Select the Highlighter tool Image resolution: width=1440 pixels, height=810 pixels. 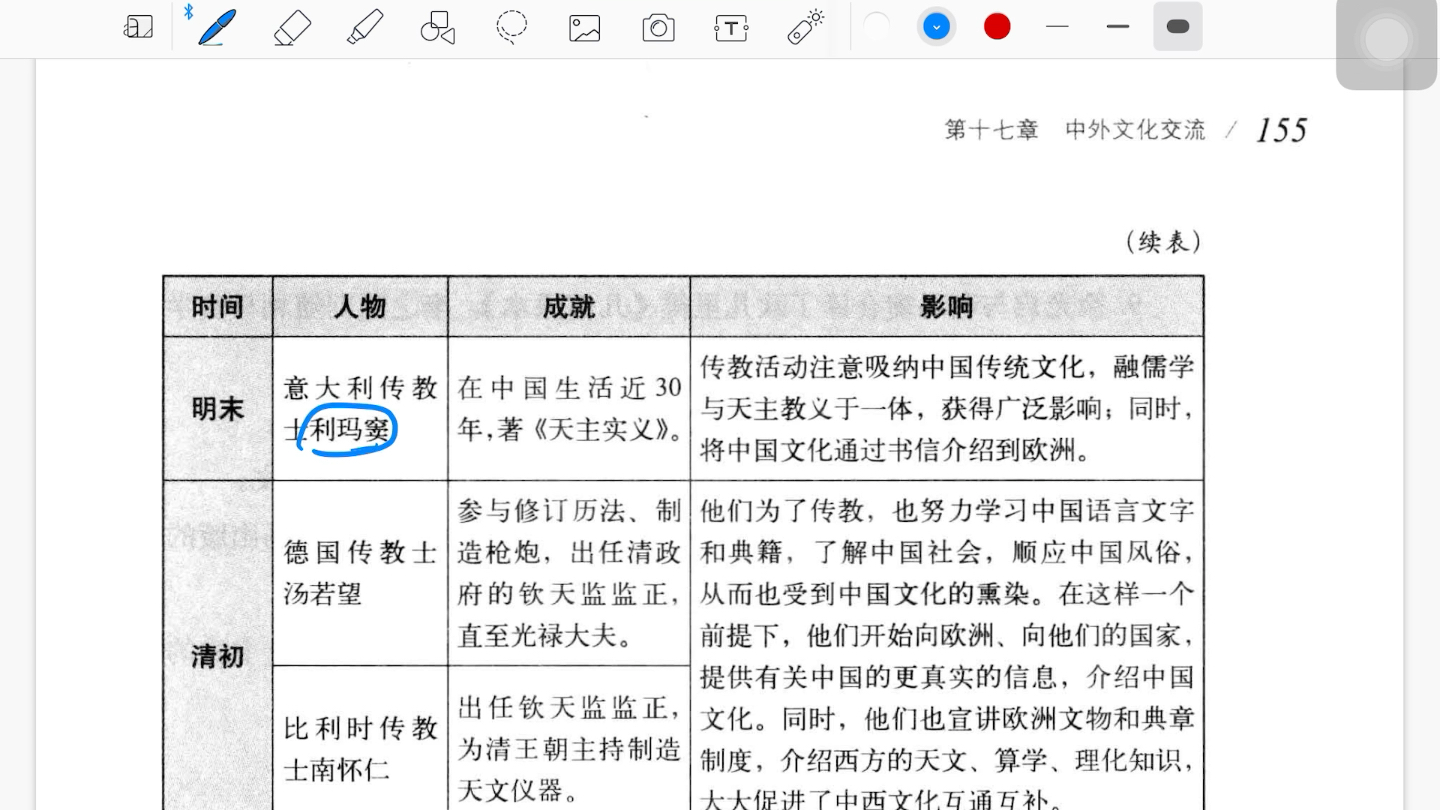point(365,27)
